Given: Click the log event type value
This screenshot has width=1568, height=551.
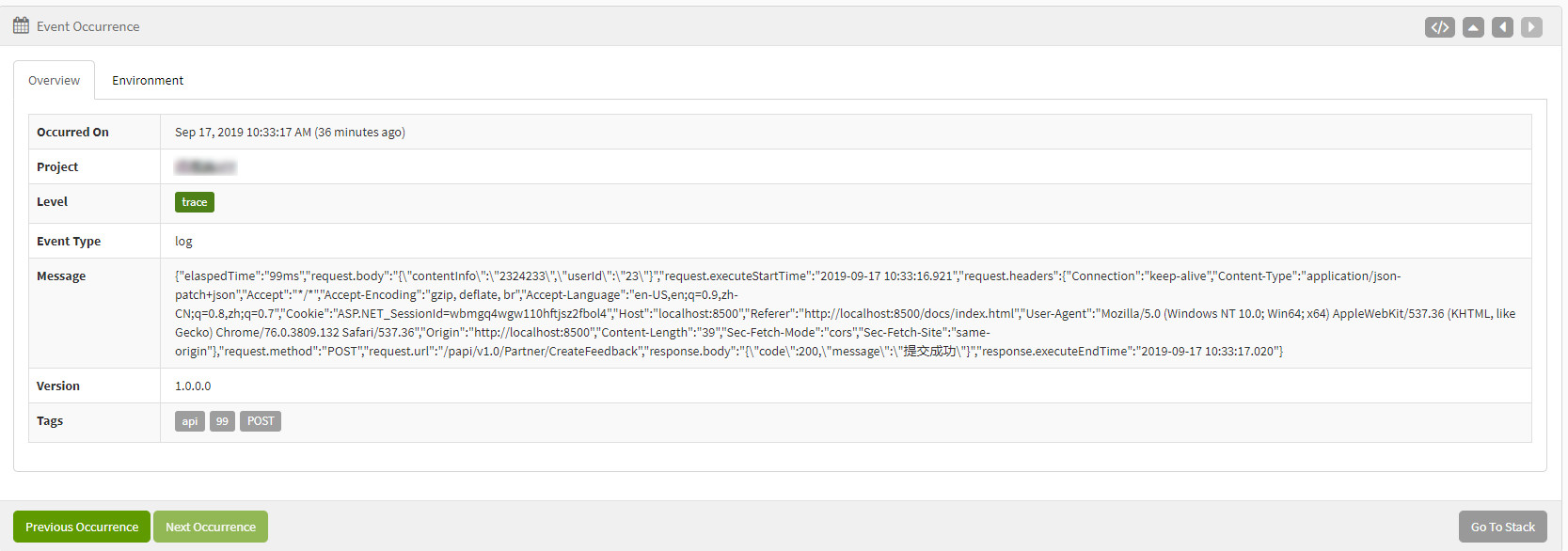Looking at the screenshot, I should tap(183, 242).
